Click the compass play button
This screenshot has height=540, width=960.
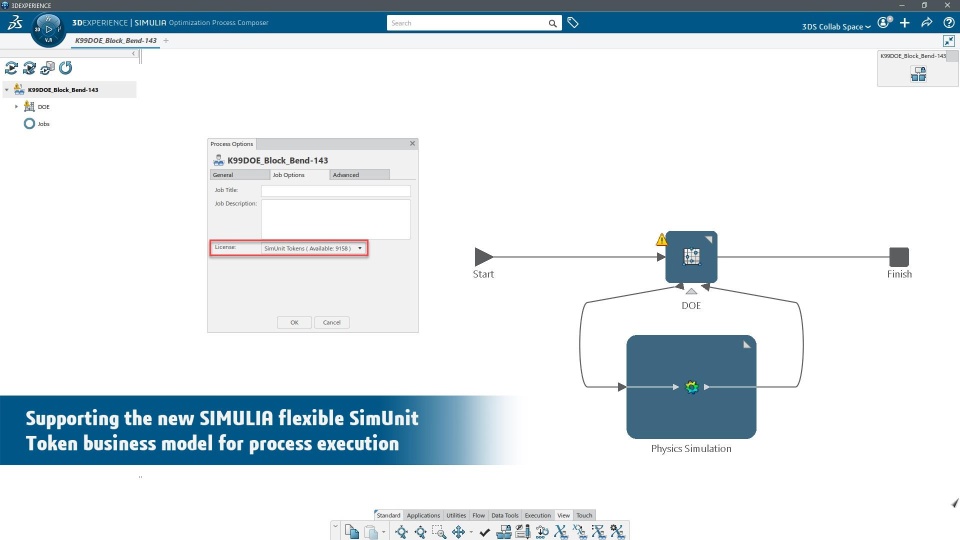(x=48, y=29)
